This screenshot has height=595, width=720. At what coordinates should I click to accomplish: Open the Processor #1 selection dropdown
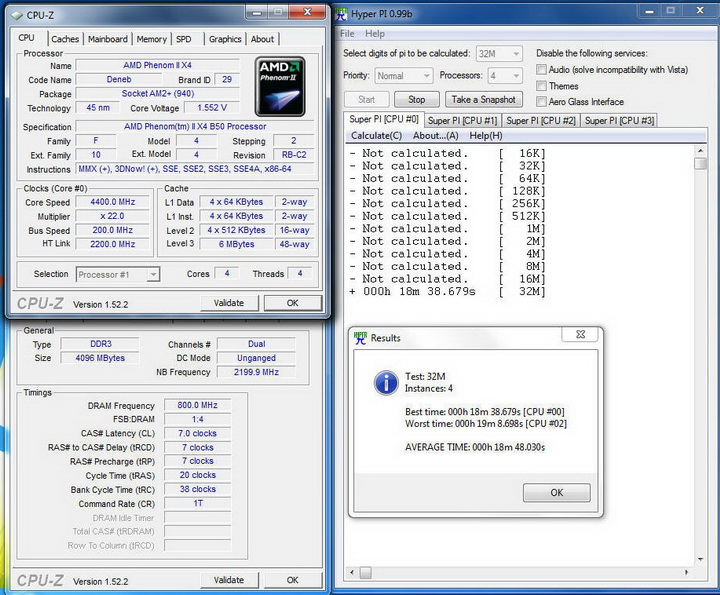click(118, 275)
